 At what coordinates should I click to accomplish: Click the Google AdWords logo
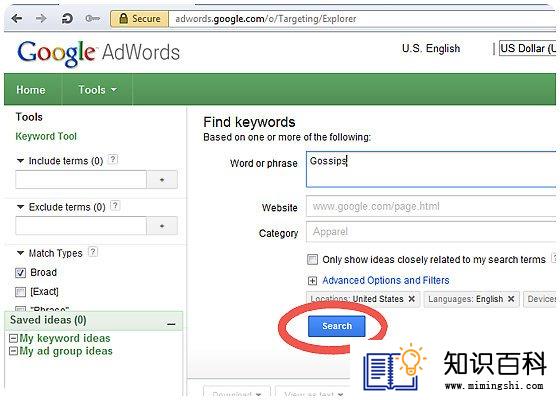click(x=98, y=53)
